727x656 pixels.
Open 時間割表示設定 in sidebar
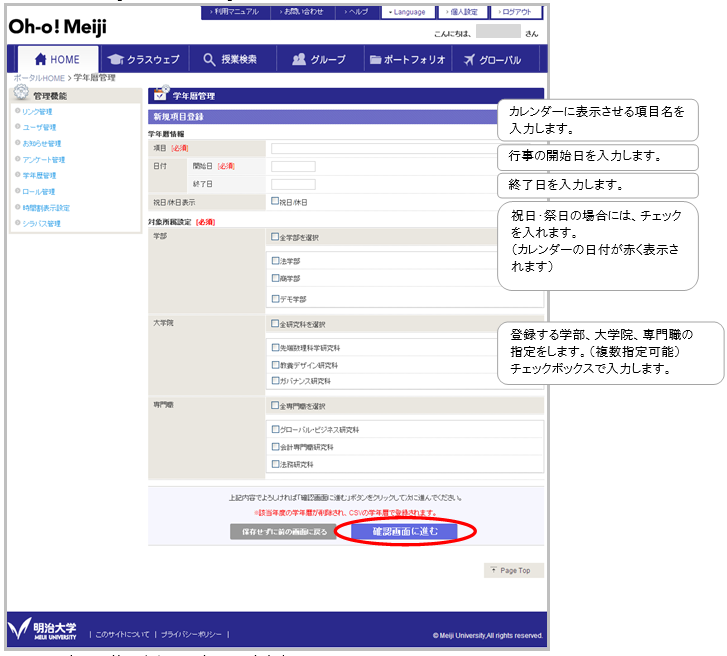click(x=46, y=208)
